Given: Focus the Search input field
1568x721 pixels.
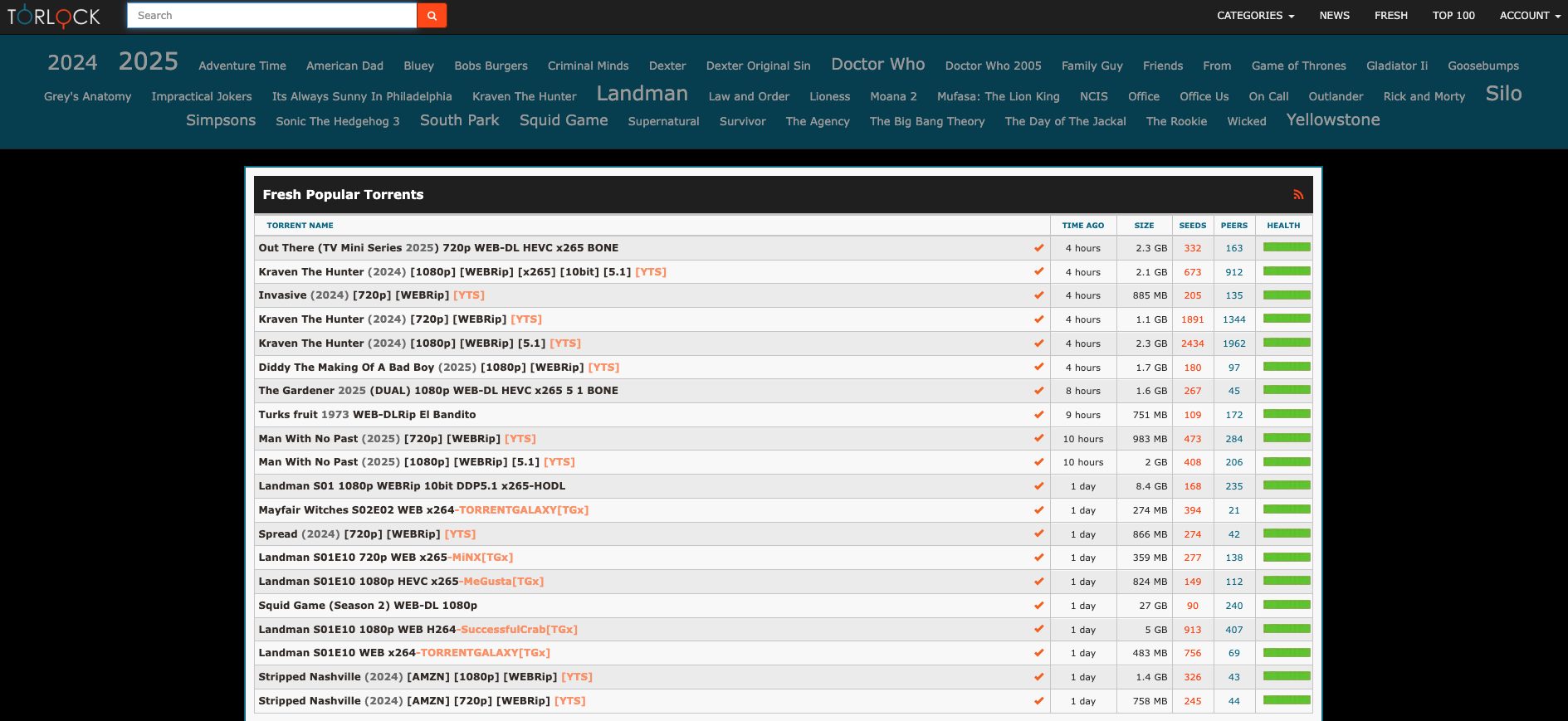Looking at the screenshot, I should (x=271, y=16).
